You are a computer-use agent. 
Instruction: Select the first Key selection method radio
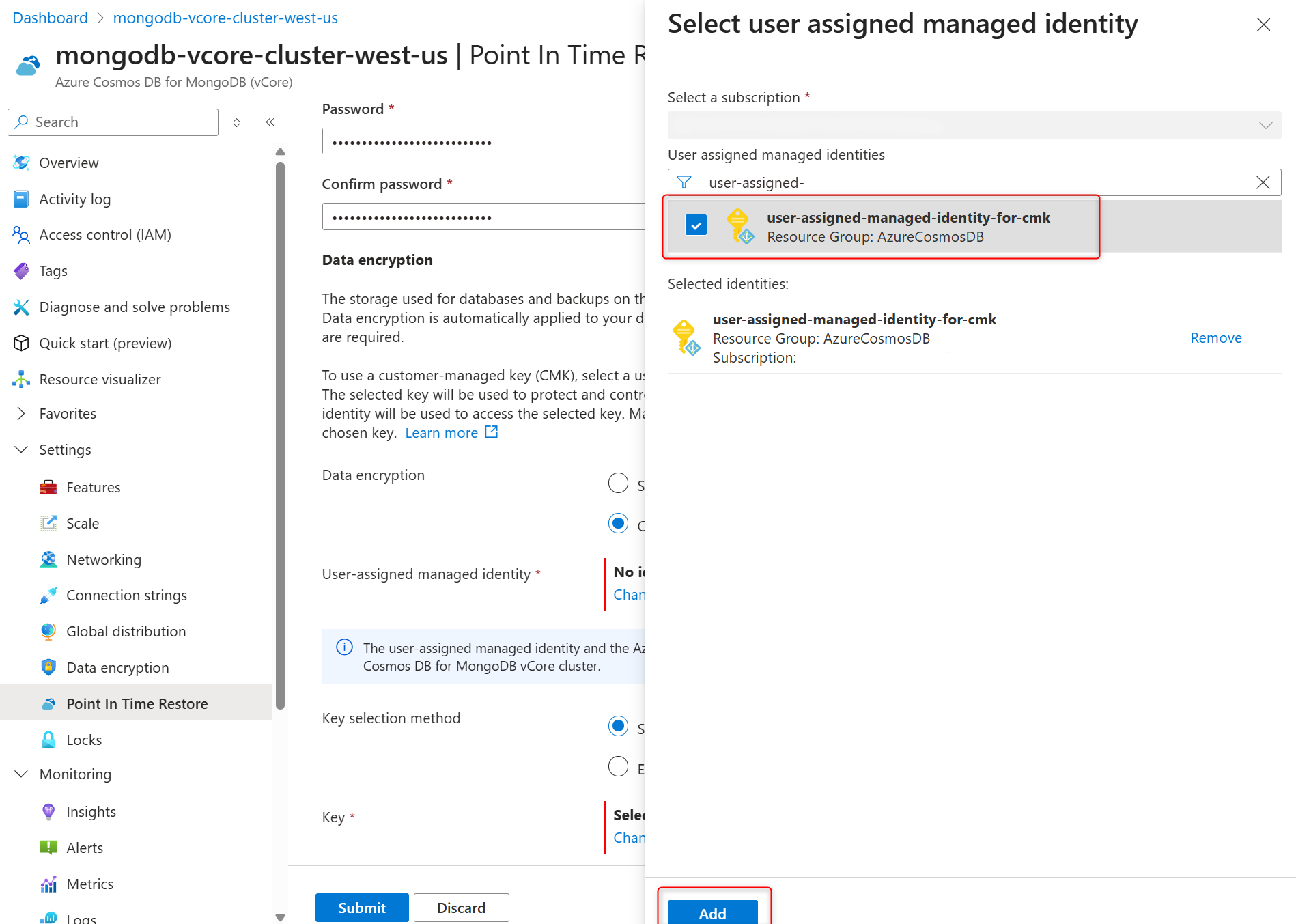click(x=618, y=726)
